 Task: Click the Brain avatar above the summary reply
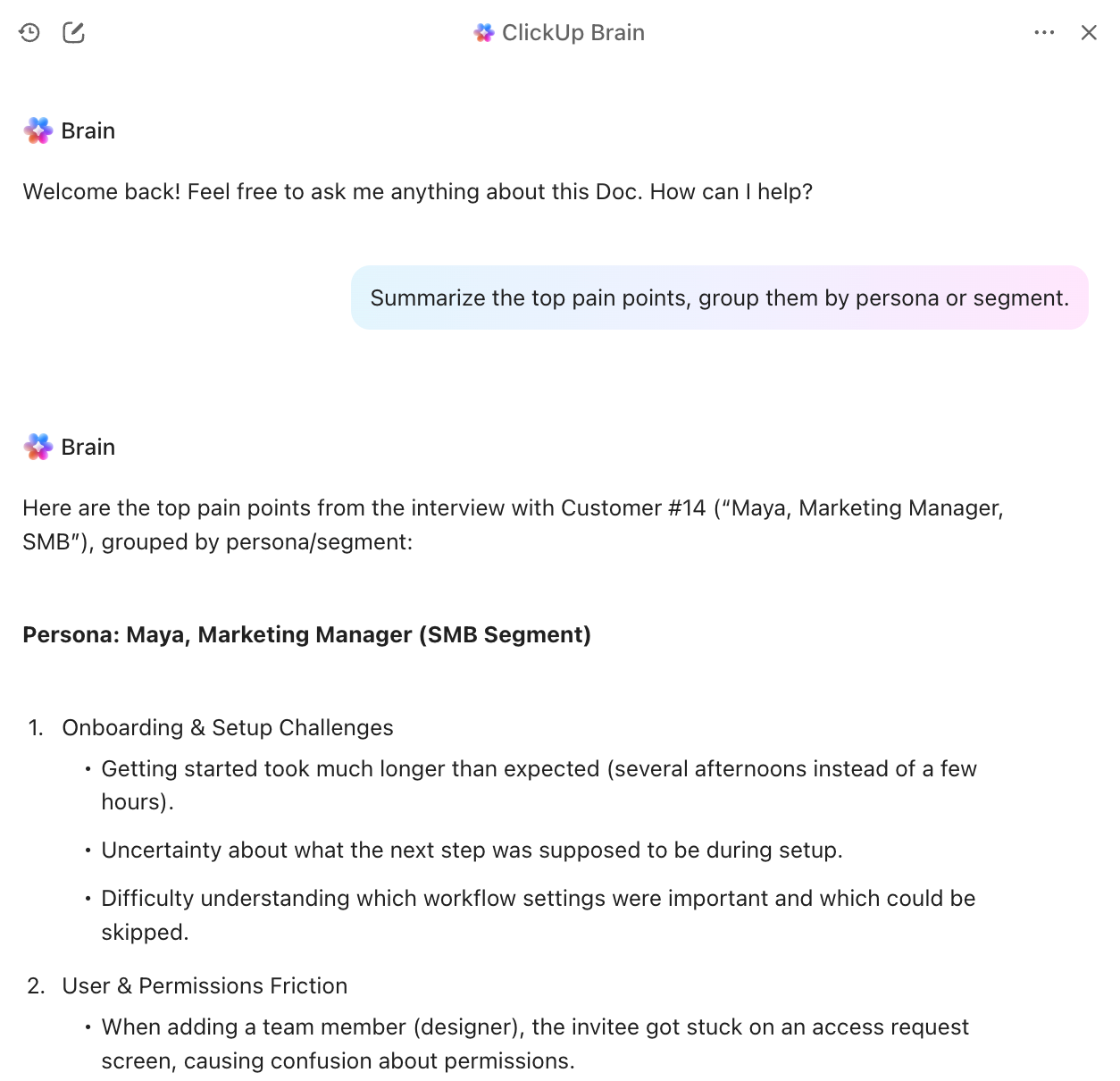[x=38, y=447]
